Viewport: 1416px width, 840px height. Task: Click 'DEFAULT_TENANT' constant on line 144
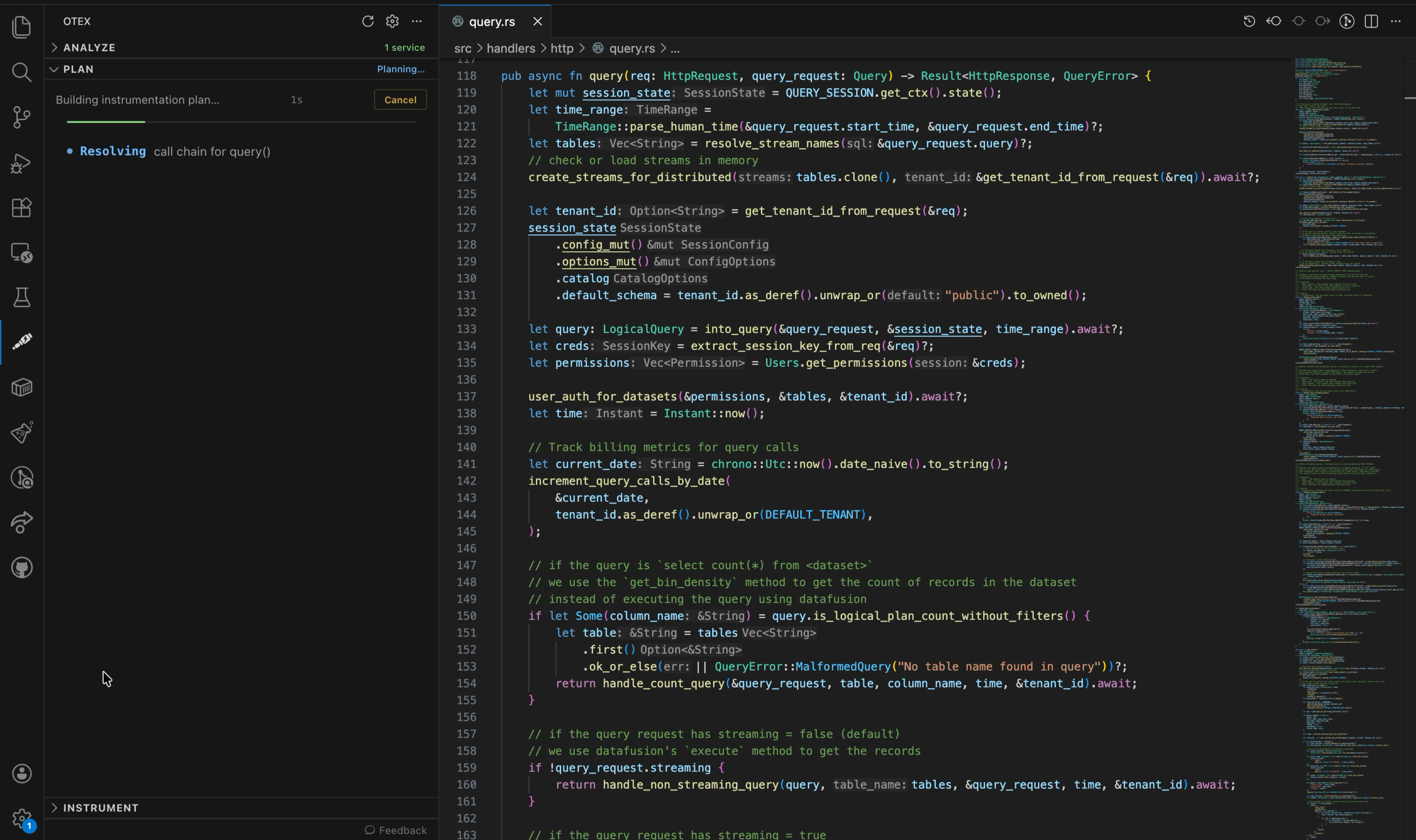tap(813, 515)
